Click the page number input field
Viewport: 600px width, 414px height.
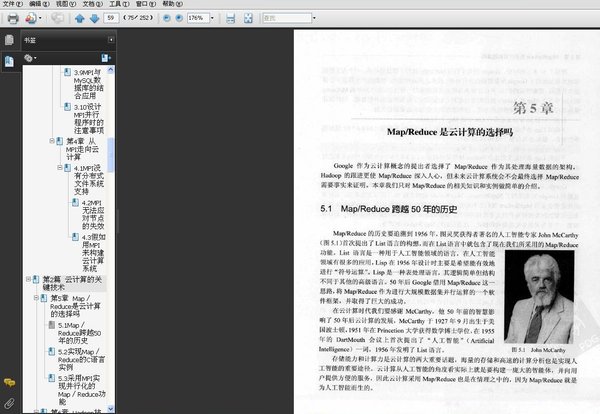coord(112,18)
